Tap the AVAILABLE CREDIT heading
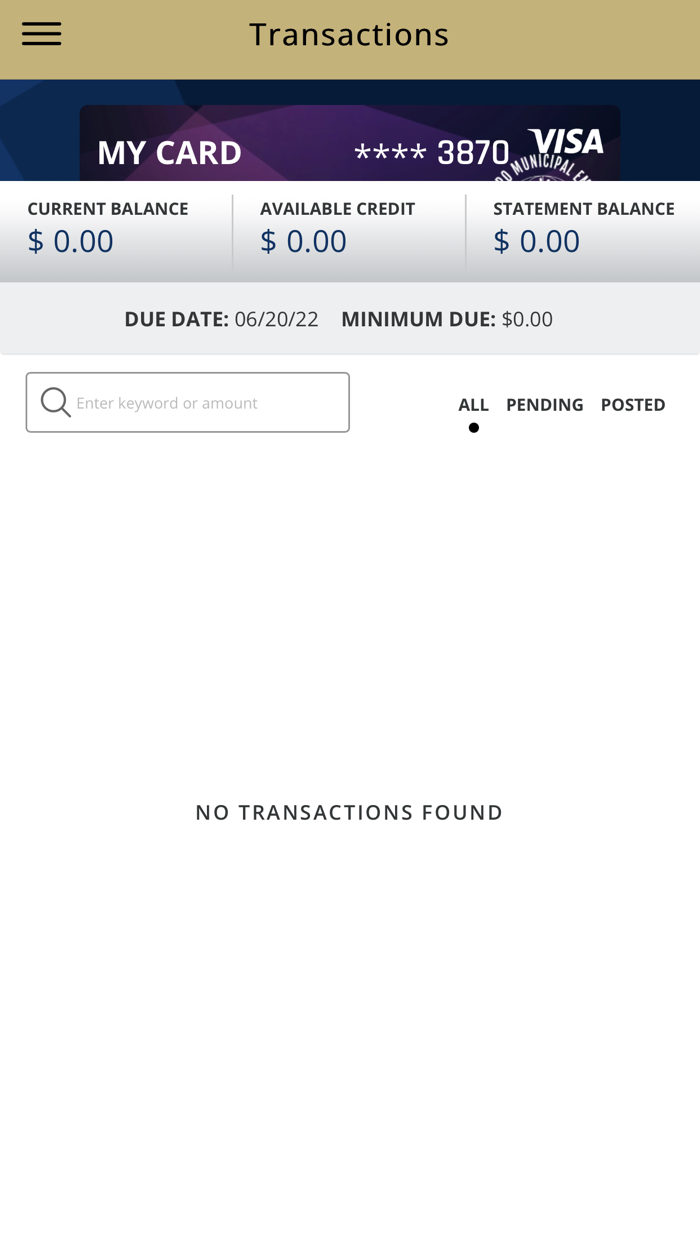Image resolution: width=700 pixels, height=1244 pixels. (337, 209)
